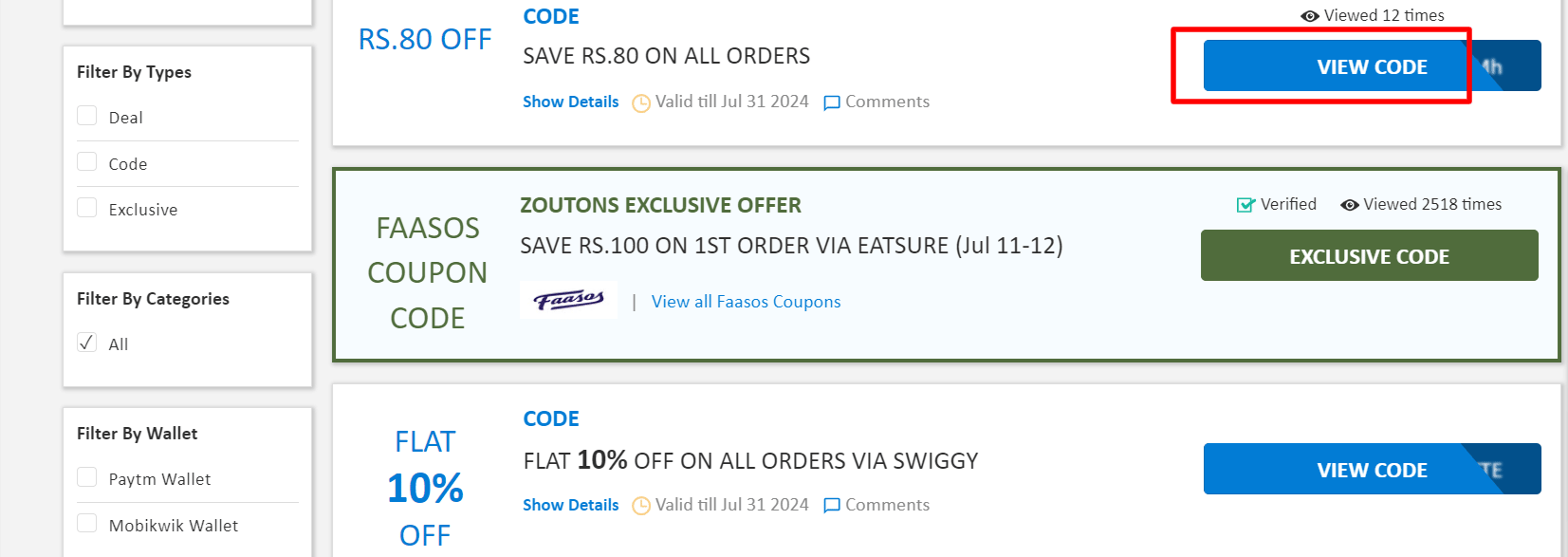Image resolution: width=1568 pixels, height=557 pixels.
Task: Click the comments icon on Swiggy offer
Action: [832, 506]
